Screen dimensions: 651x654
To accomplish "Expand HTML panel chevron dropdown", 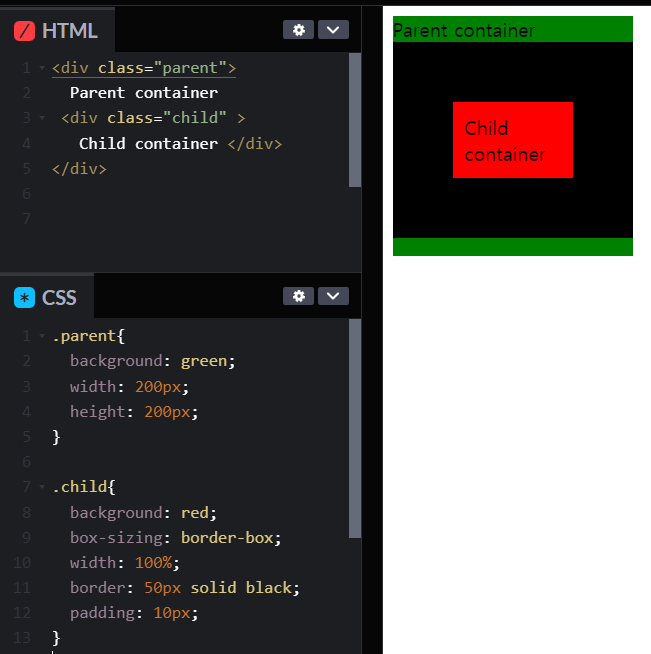I will tap(333, 30).
